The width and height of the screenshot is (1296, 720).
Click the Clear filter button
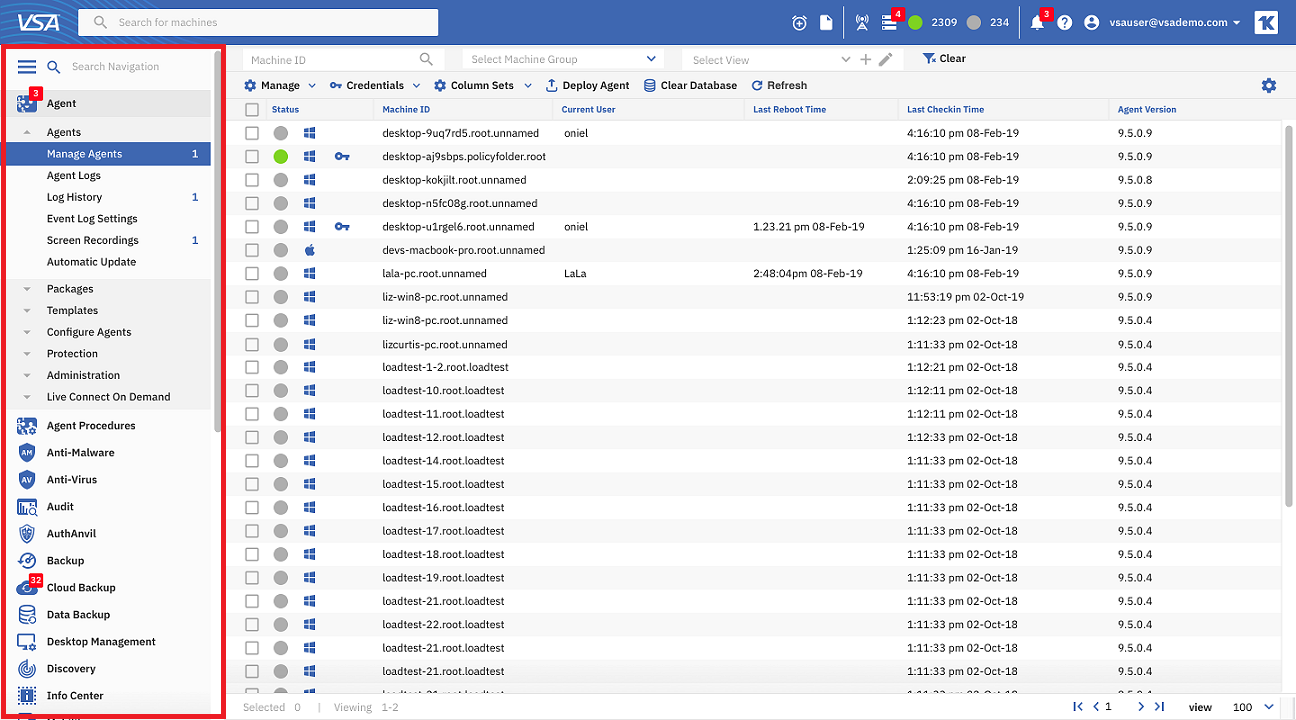coord(944,59)
